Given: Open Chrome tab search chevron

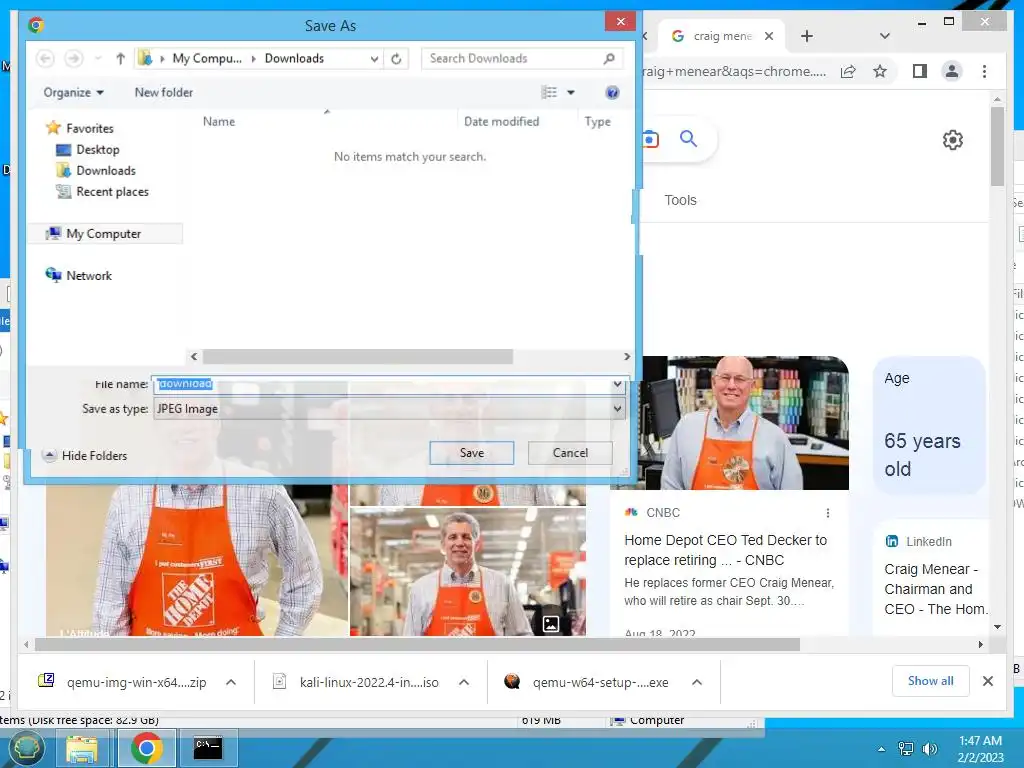Looking at the screenshot, I should (884, 36).
